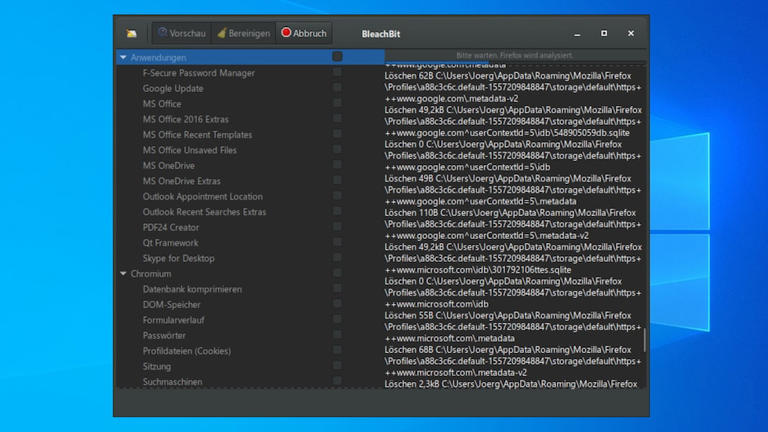
Task: Select the Skype for Desktop entry
Action: pos(179,258)
